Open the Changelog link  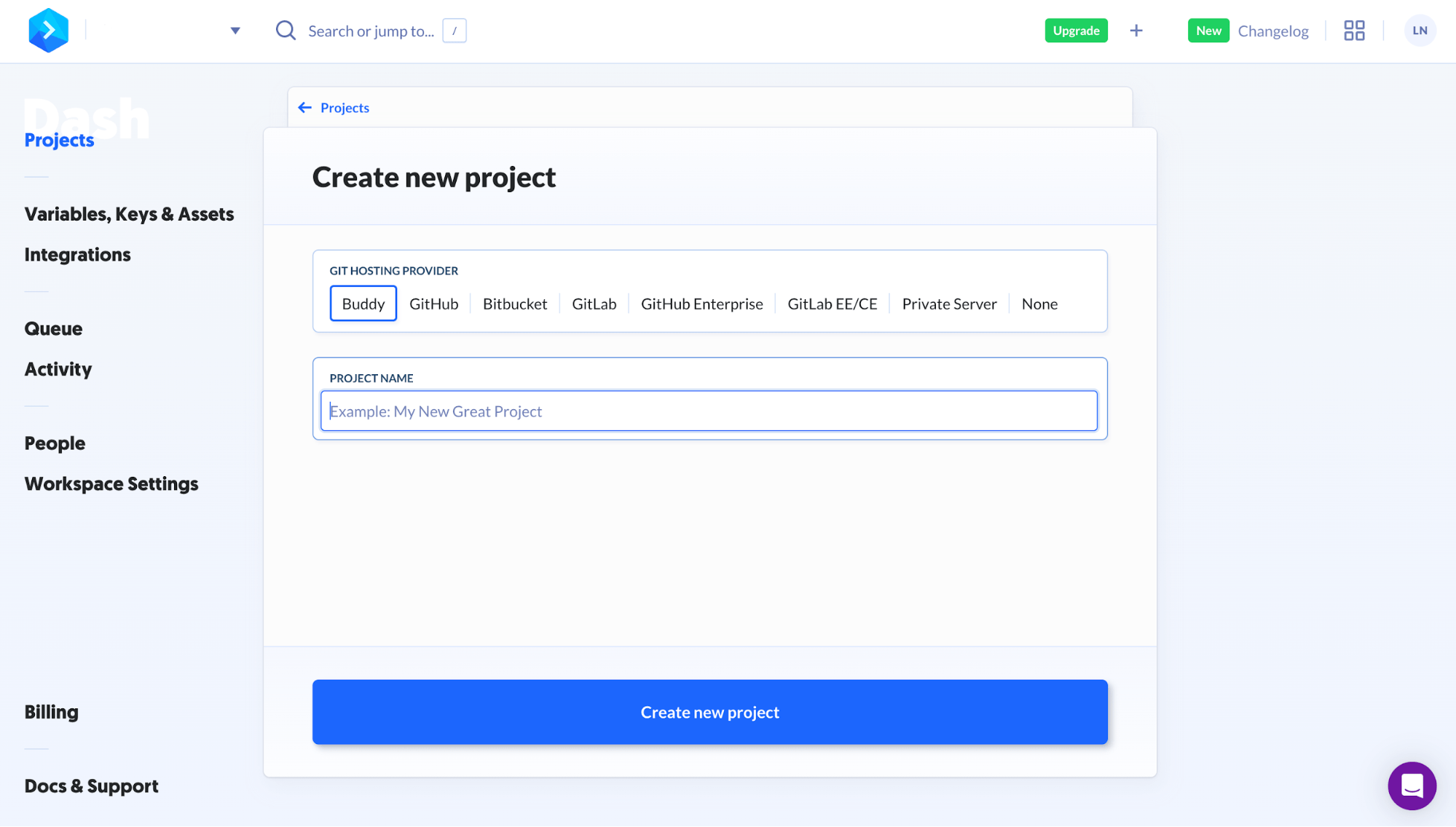point(1273,31)
